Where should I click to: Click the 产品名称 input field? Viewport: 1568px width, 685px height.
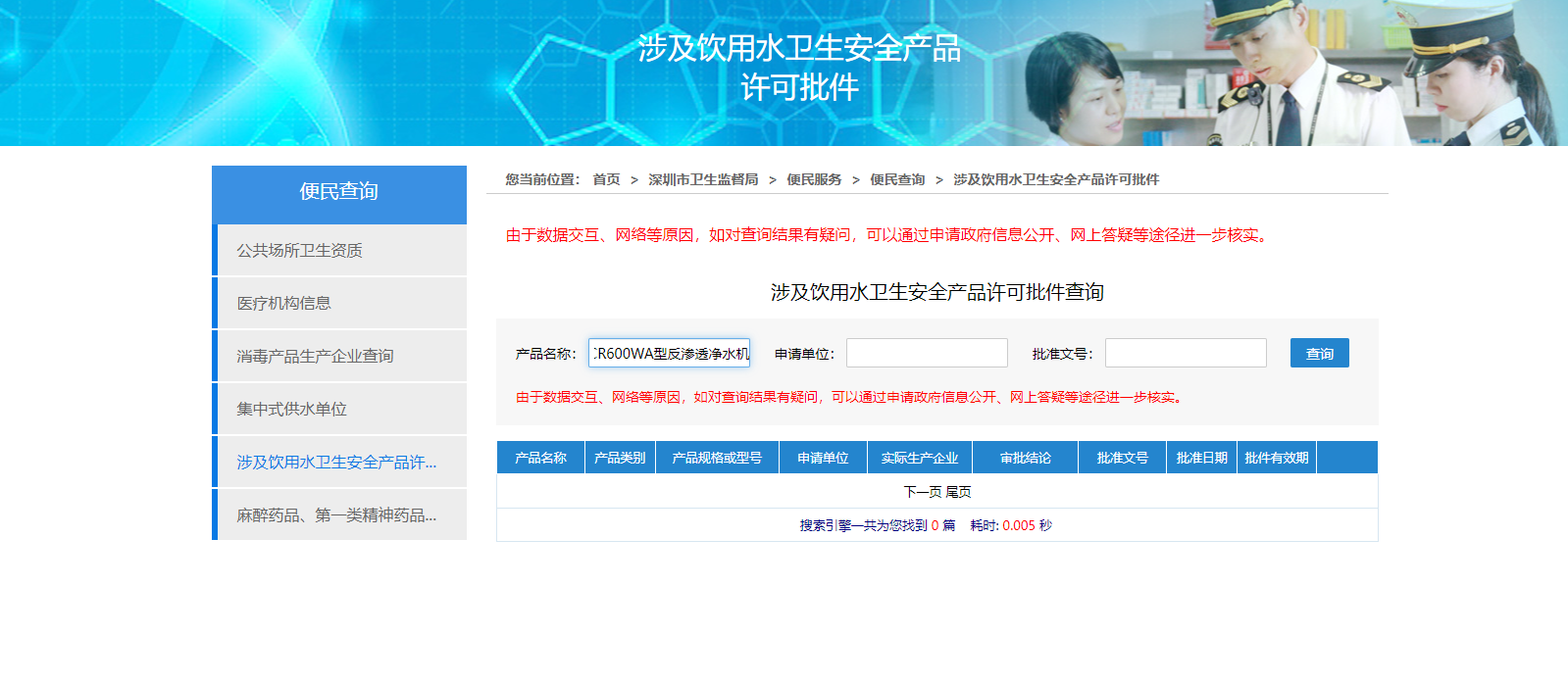click(669, 354)
